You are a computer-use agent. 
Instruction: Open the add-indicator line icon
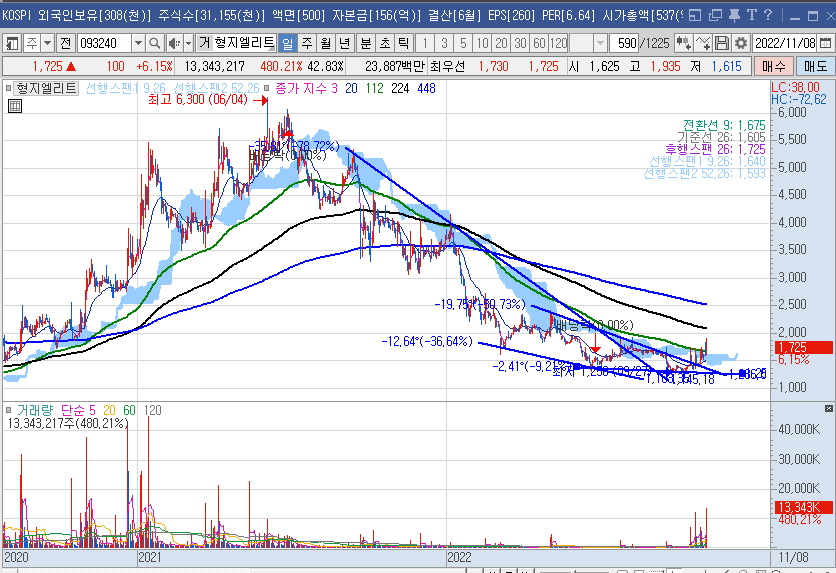703,43
